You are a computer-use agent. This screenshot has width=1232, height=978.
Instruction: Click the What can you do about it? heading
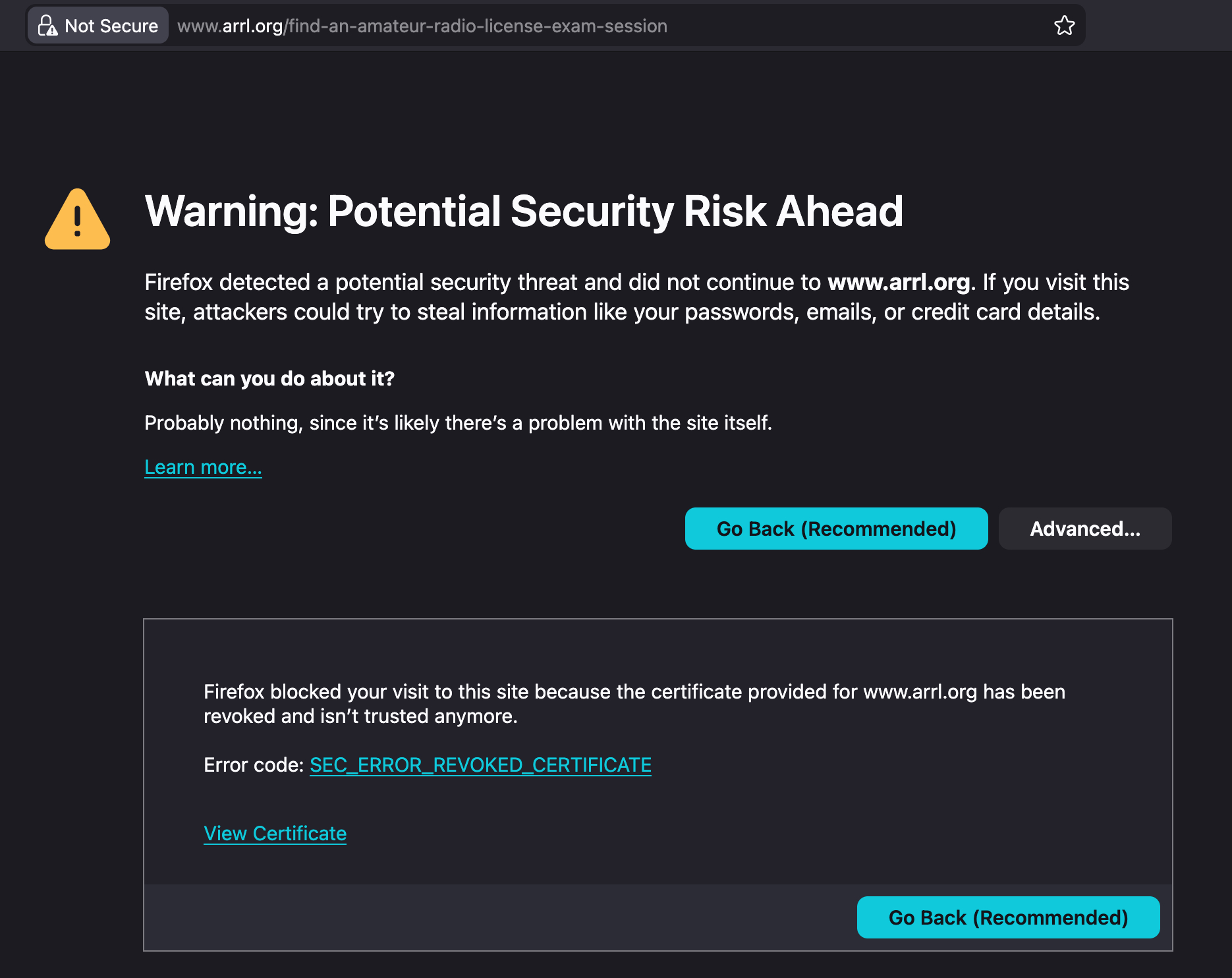[269, 379]
